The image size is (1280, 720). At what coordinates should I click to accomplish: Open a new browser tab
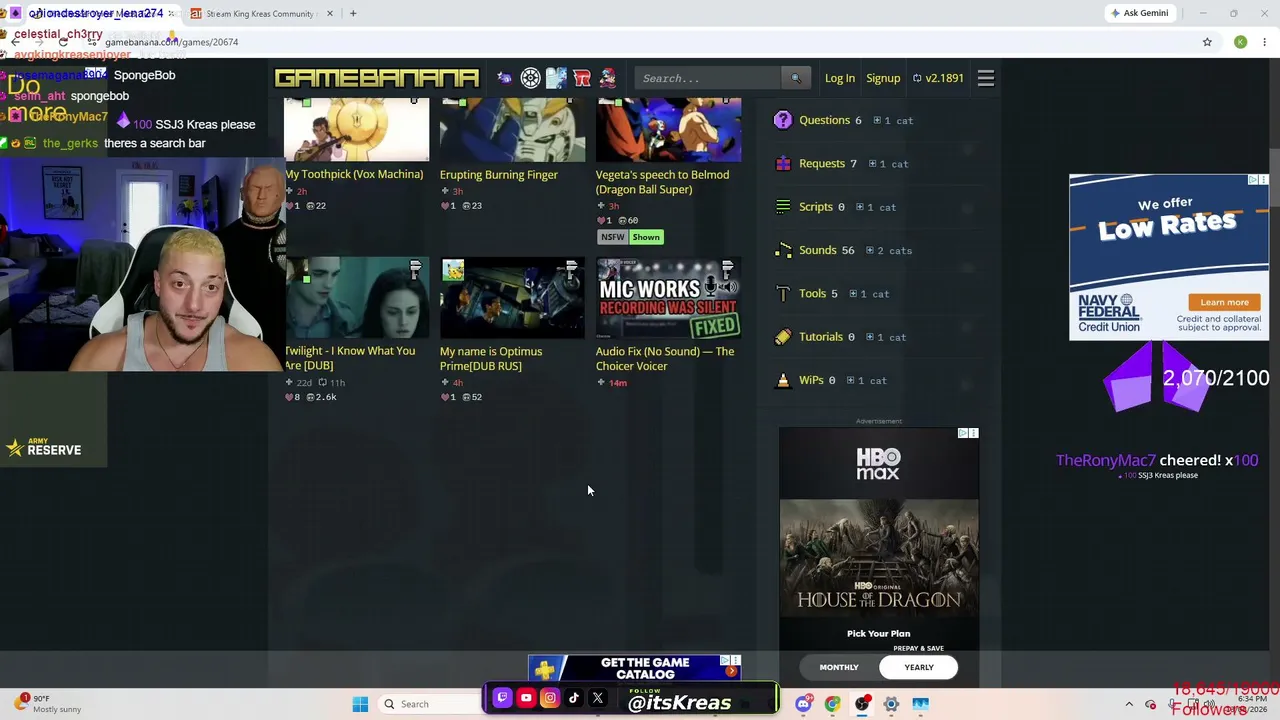click(x=353, y=13)
